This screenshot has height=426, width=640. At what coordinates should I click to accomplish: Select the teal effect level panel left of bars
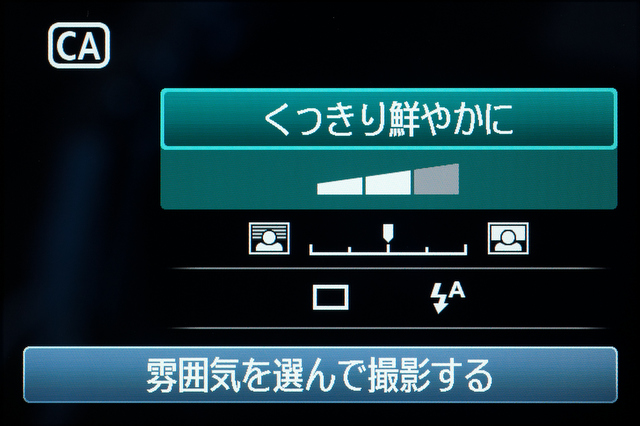coord(239,180)
